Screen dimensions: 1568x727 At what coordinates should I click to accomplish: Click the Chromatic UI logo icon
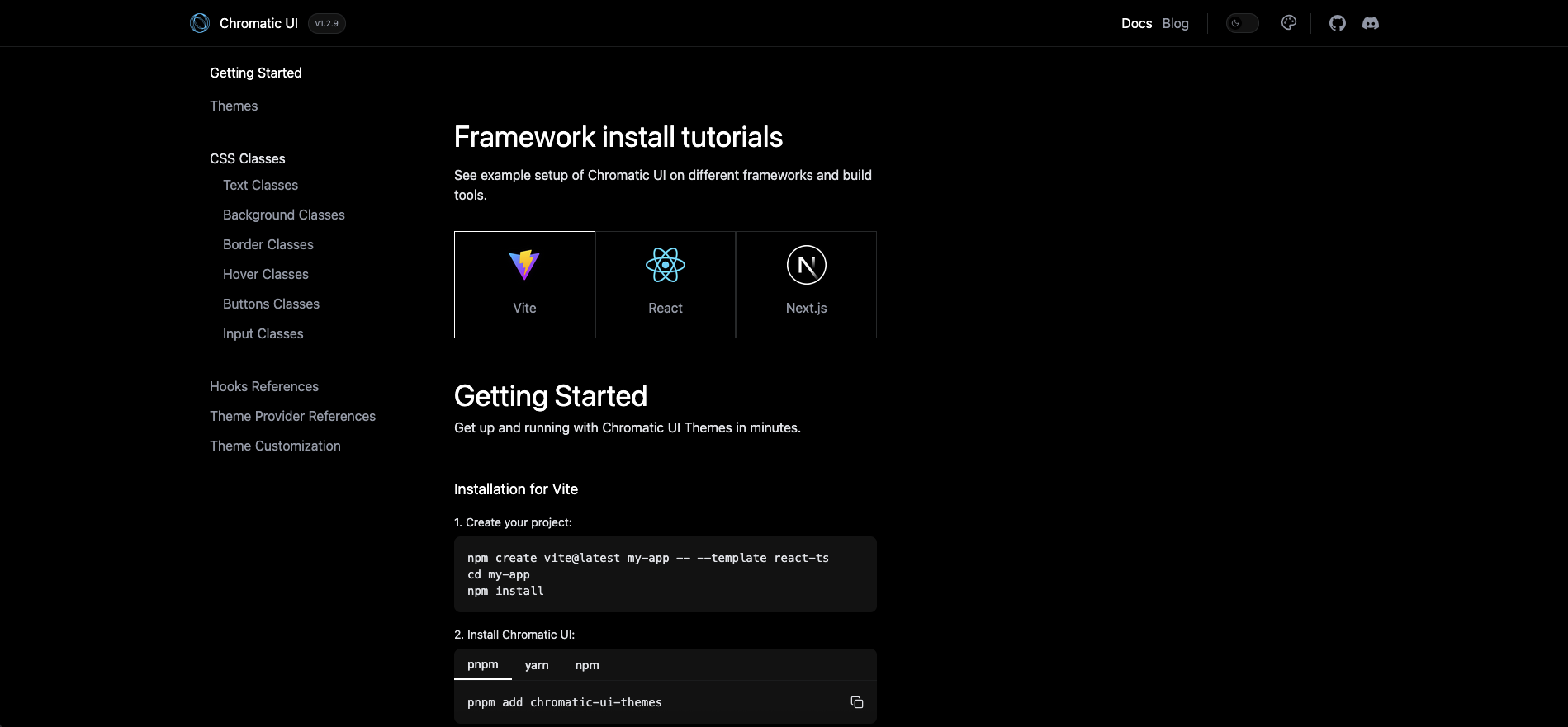click(x=200, y=23)
